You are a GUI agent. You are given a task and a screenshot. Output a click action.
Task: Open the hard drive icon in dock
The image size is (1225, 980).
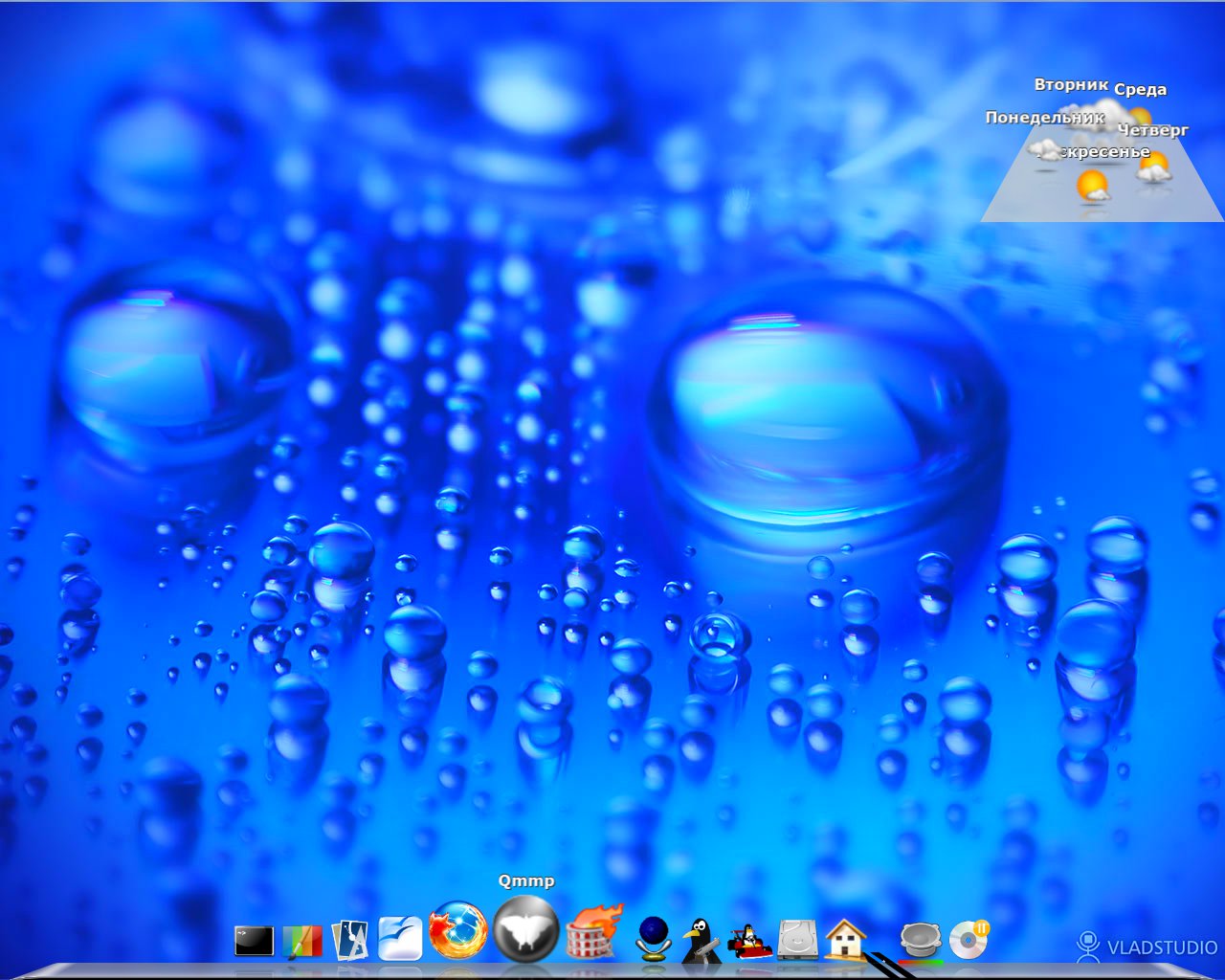click(x=797, y=941)
